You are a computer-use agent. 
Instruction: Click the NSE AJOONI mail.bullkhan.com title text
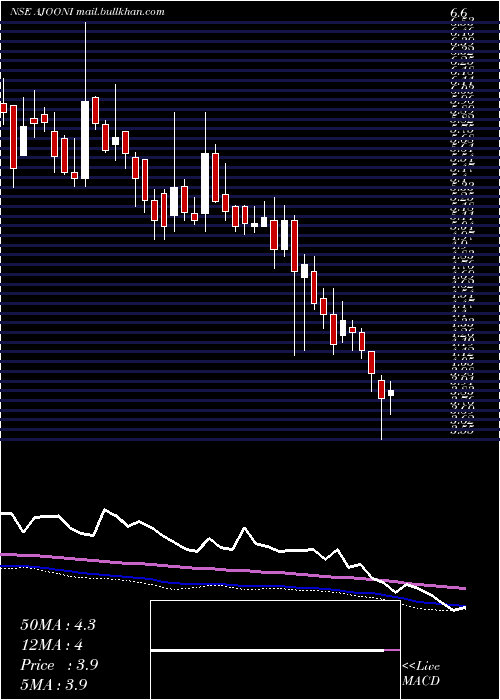coord(87,12)
